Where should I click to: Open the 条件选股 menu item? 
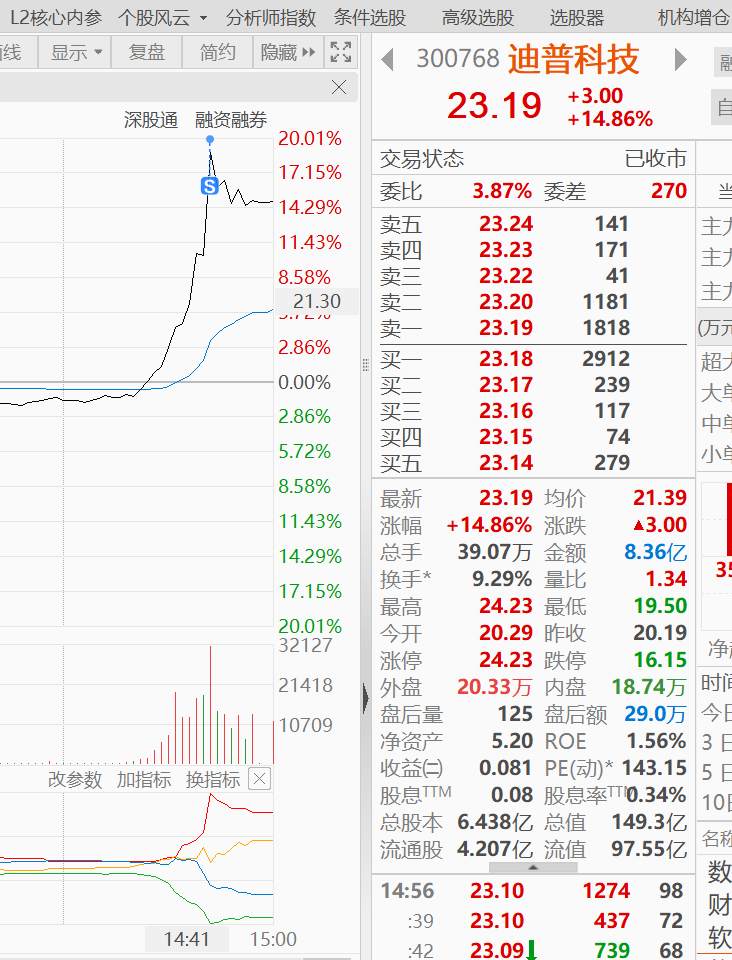coord(370,17)
